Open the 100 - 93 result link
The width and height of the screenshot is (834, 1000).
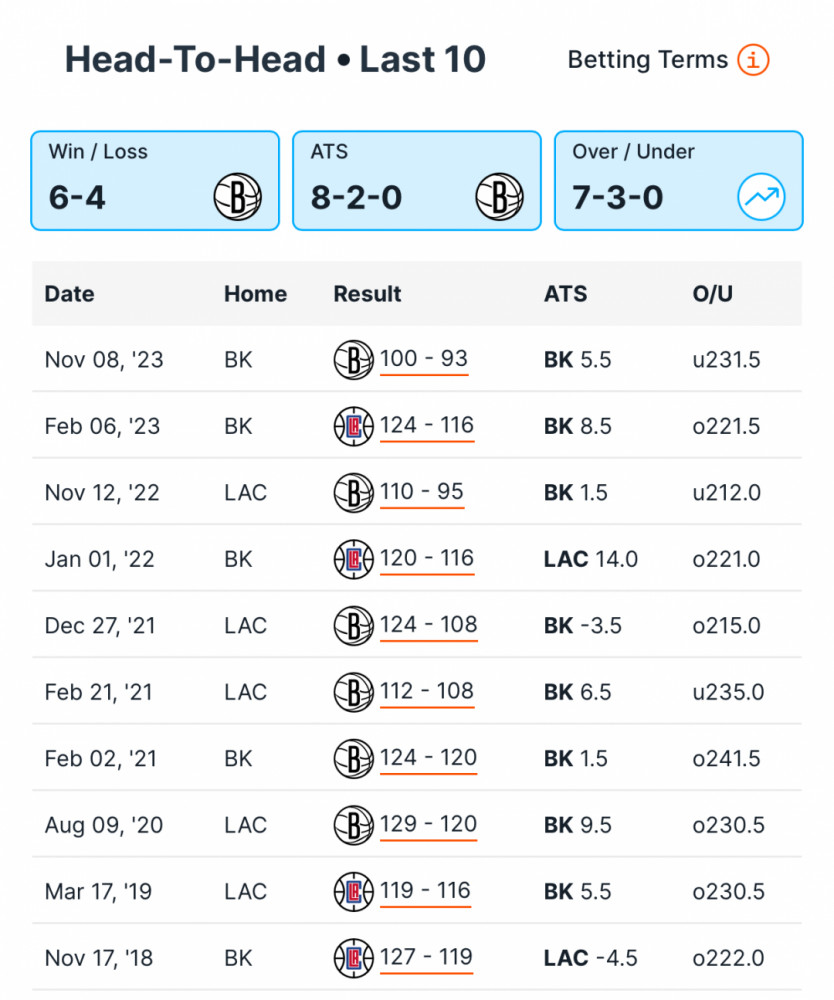pyautogui.click(x=424, y=360)
